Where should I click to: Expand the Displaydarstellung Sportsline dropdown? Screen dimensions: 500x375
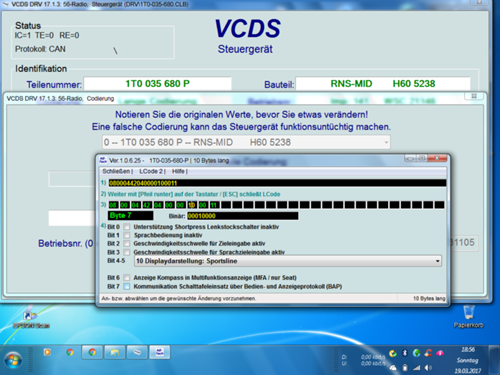click(288, 261)
